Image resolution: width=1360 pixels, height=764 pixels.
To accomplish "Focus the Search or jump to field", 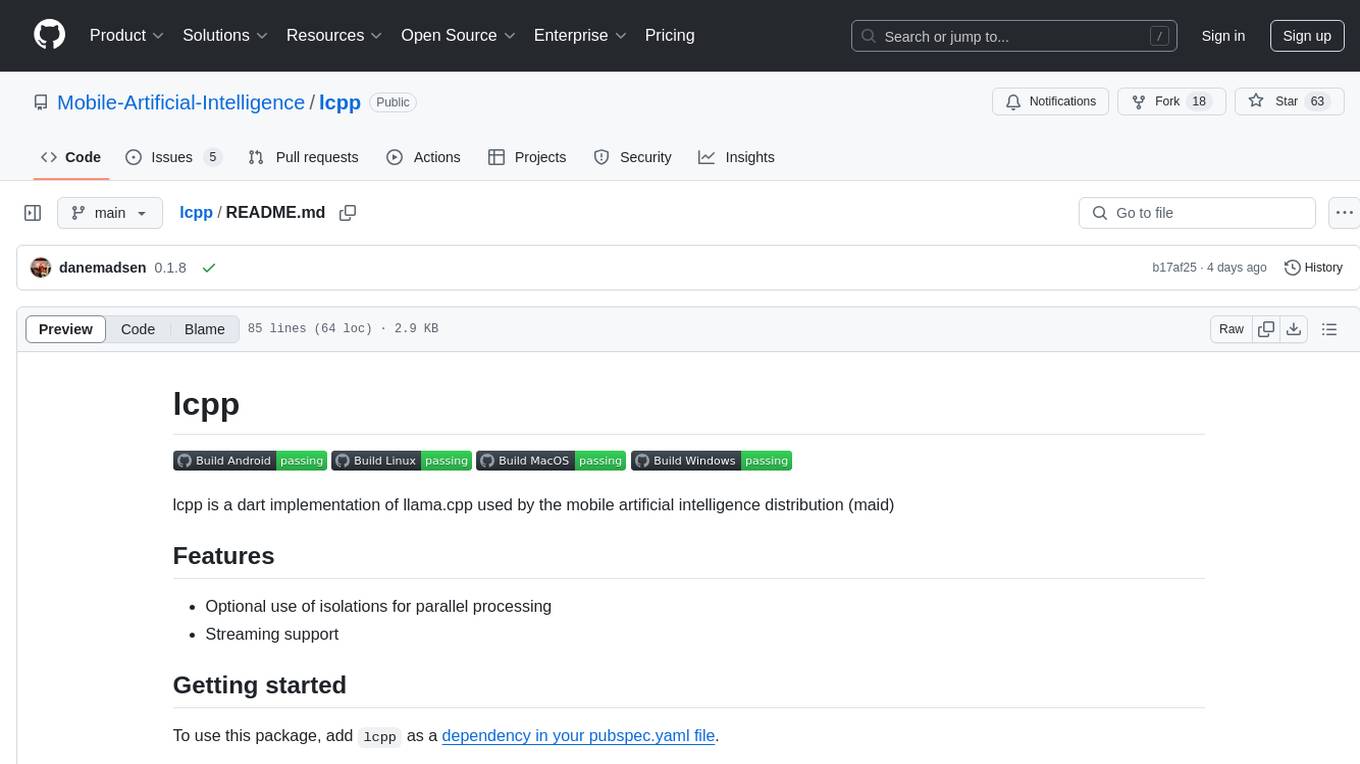I will point(1014,36).
